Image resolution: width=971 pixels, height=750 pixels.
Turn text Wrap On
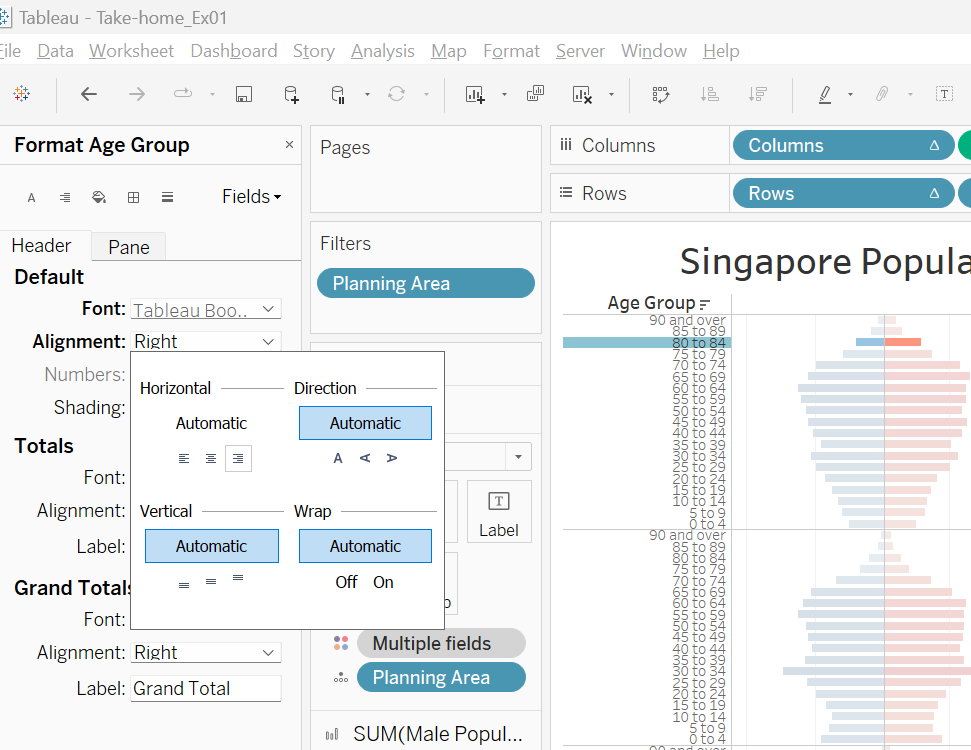[x=383, y=582]
